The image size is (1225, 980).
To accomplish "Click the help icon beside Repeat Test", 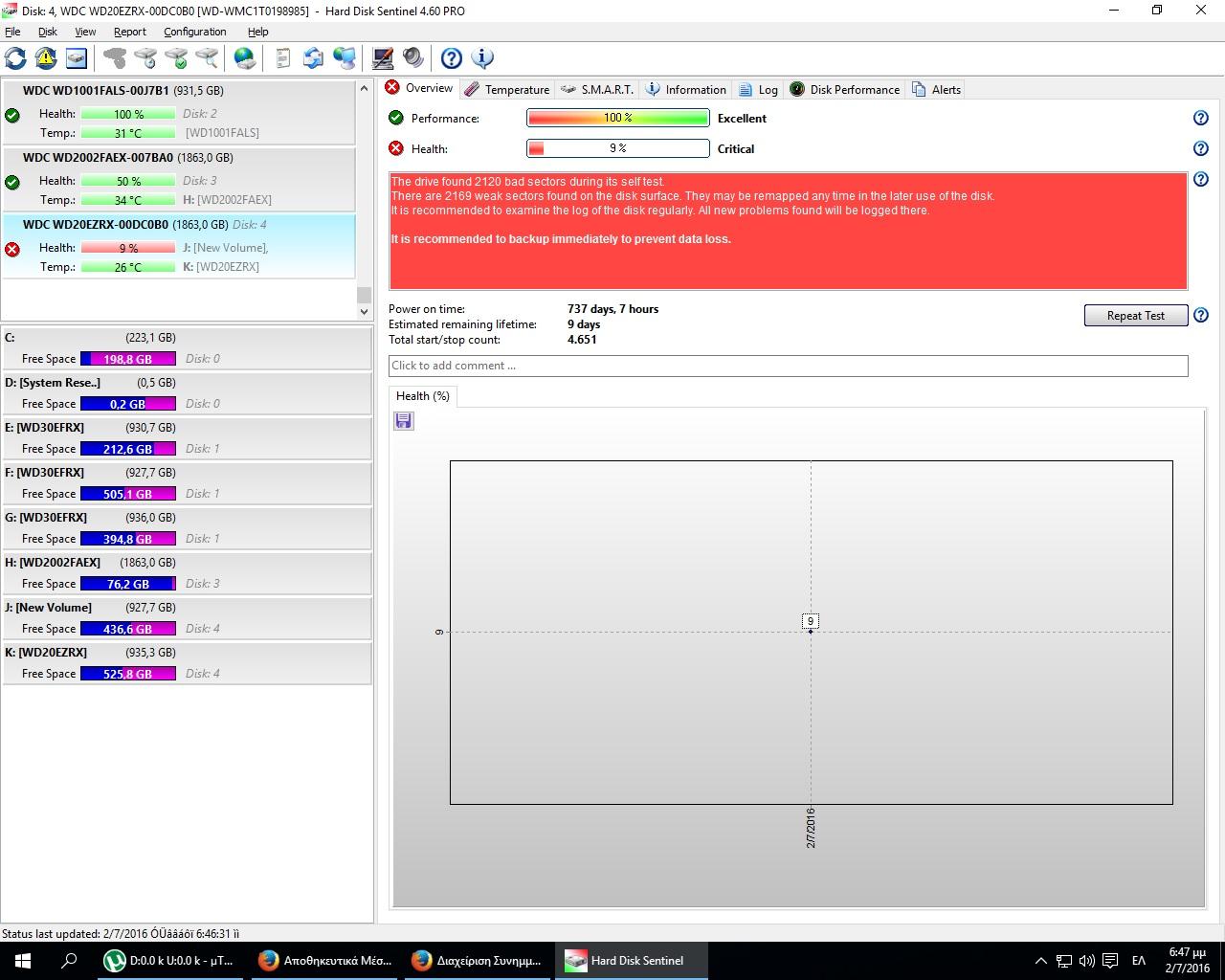I will (1201, 315).
